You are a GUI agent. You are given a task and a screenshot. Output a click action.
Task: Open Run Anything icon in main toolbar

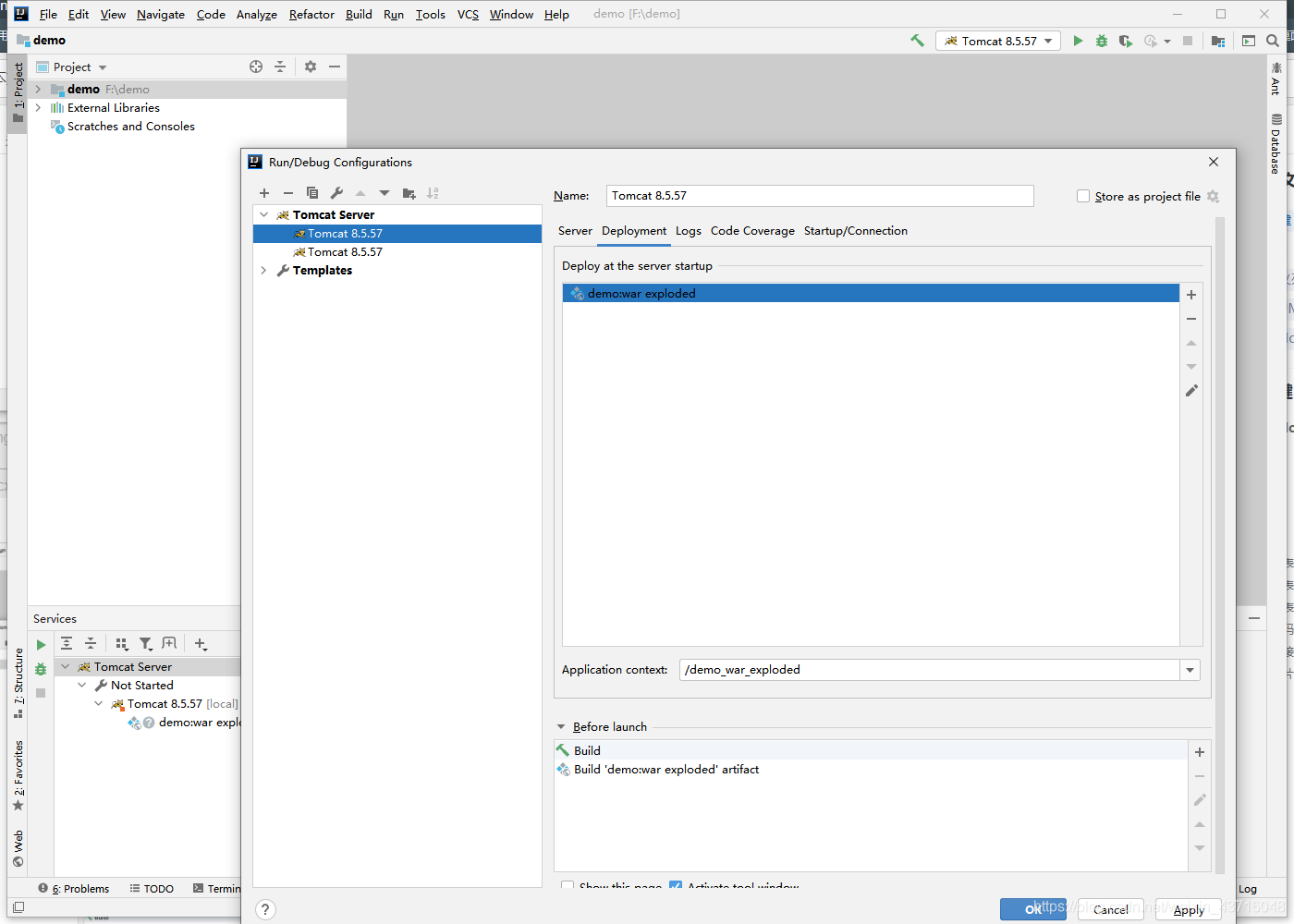point(1249,41)
